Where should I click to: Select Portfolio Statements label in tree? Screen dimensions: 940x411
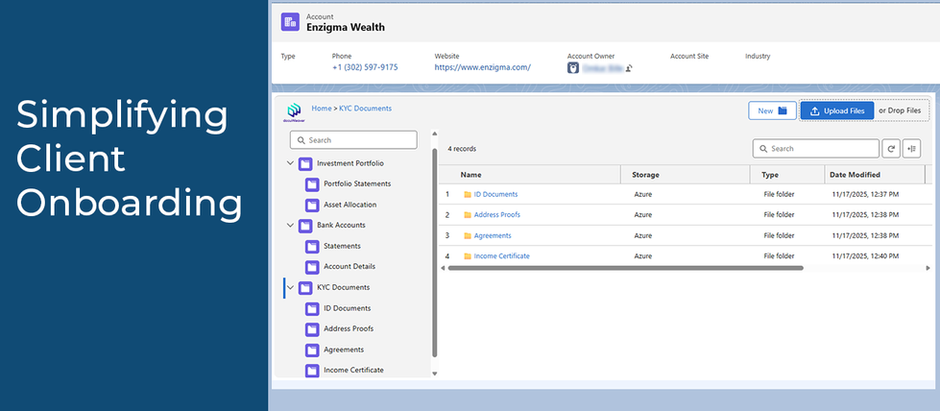point(357,184)
